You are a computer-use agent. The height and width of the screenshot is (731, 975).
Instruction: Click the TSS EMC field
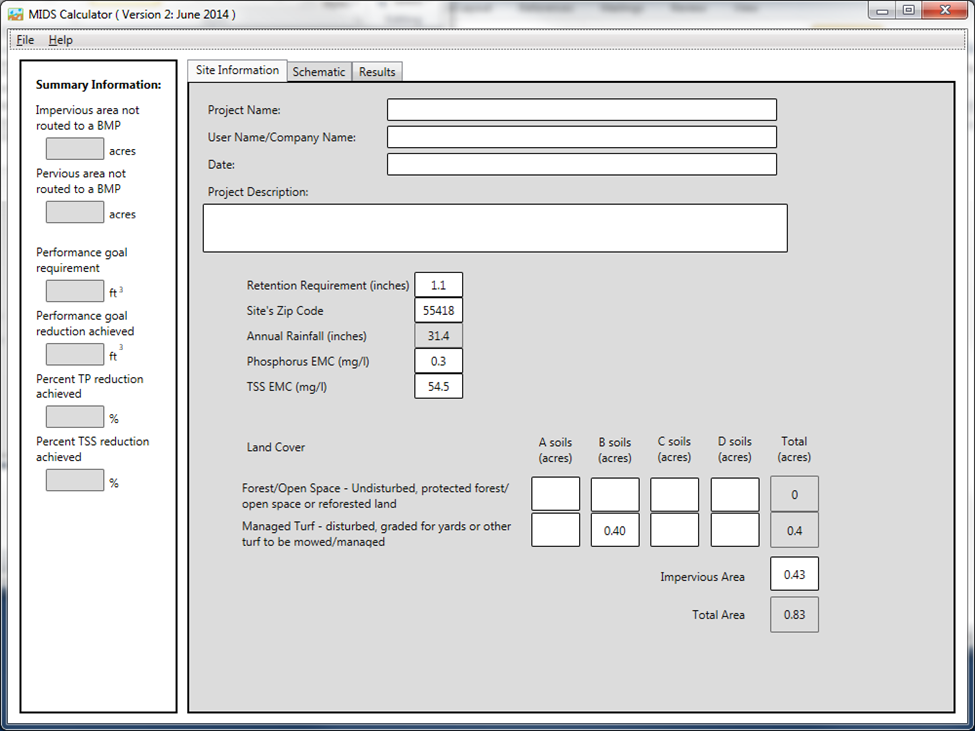438,386
